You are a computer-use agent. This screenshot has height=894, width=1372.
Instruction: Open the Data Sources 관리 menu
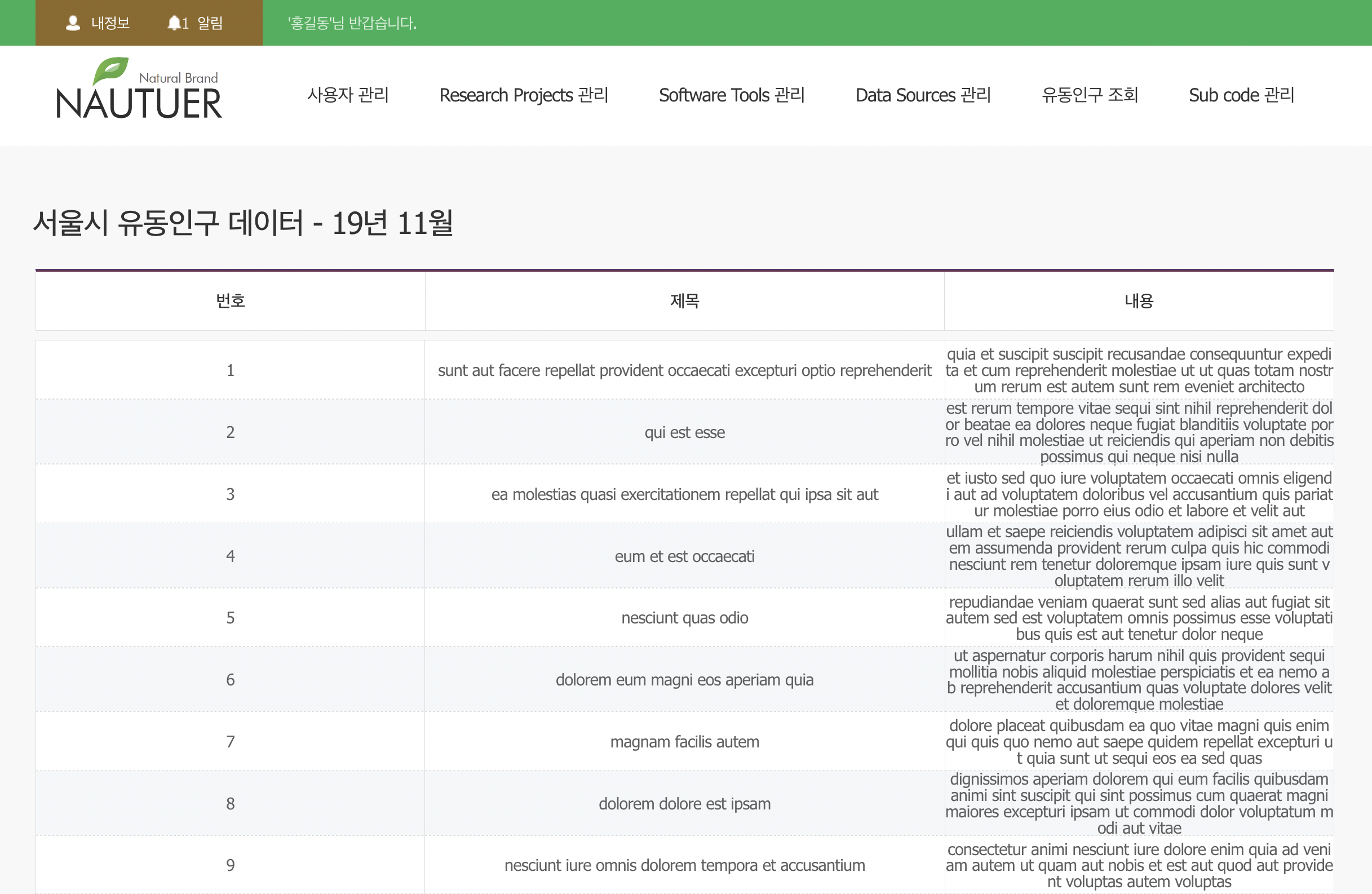pyautogui.click(x=922, y=95)
